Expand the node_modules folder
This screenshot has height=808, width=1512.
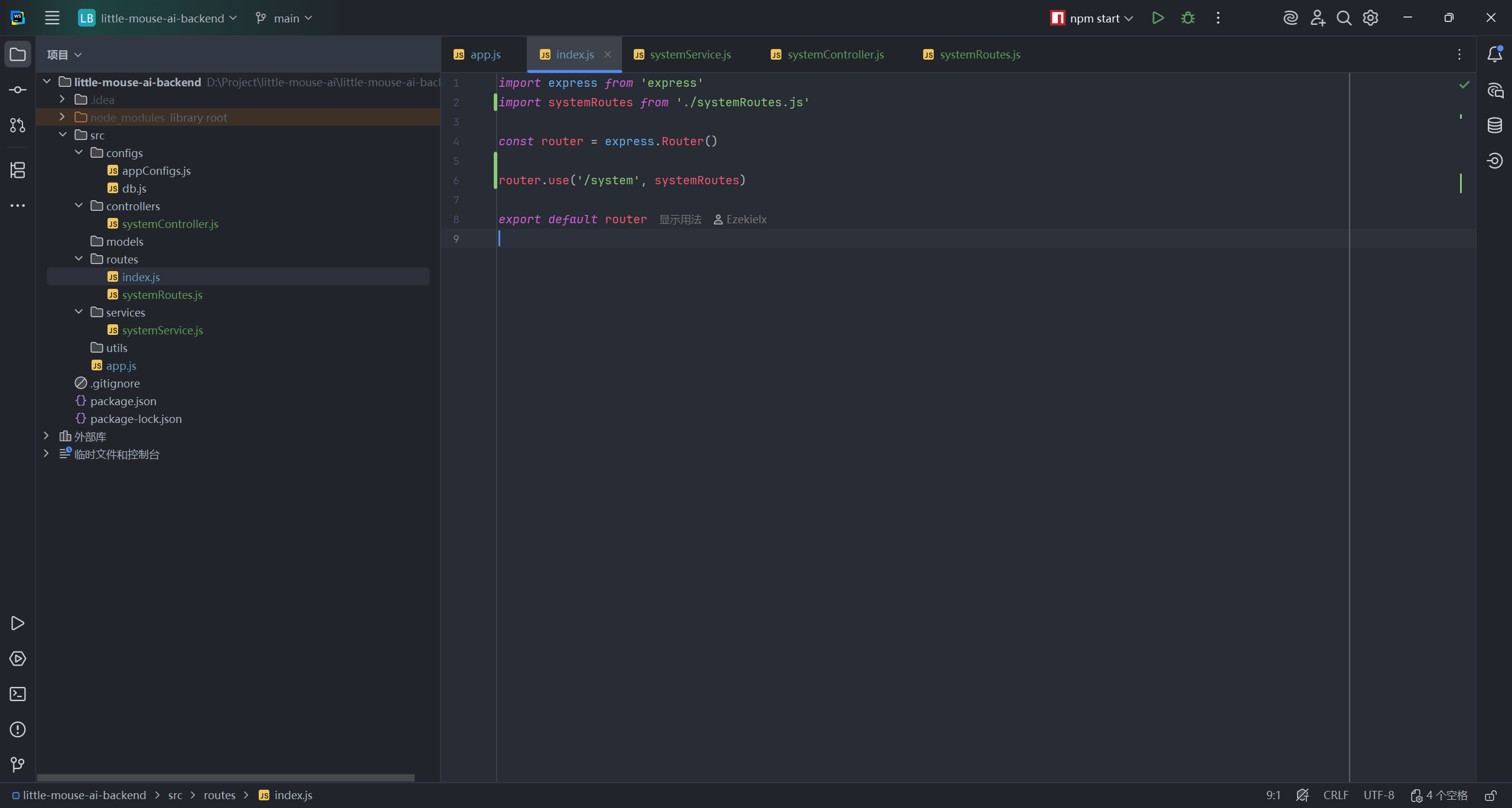(62, 117)
